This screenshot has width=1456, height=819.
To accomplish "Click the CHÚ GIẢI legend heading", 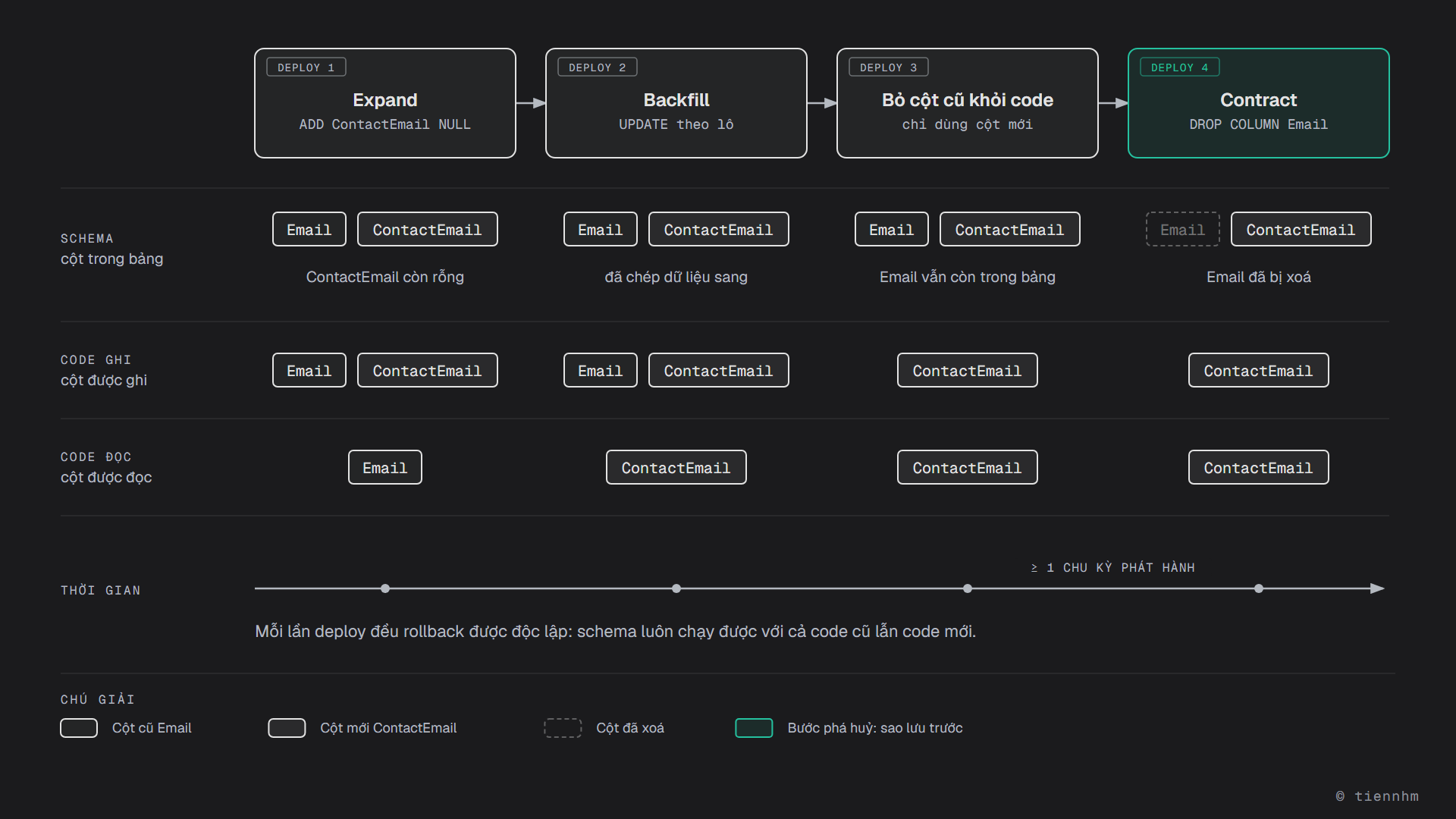I will 98,699.
